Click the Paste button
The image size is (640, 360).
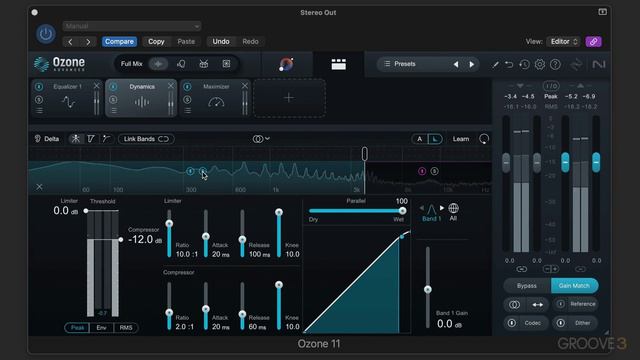click(x=186, y=42)
